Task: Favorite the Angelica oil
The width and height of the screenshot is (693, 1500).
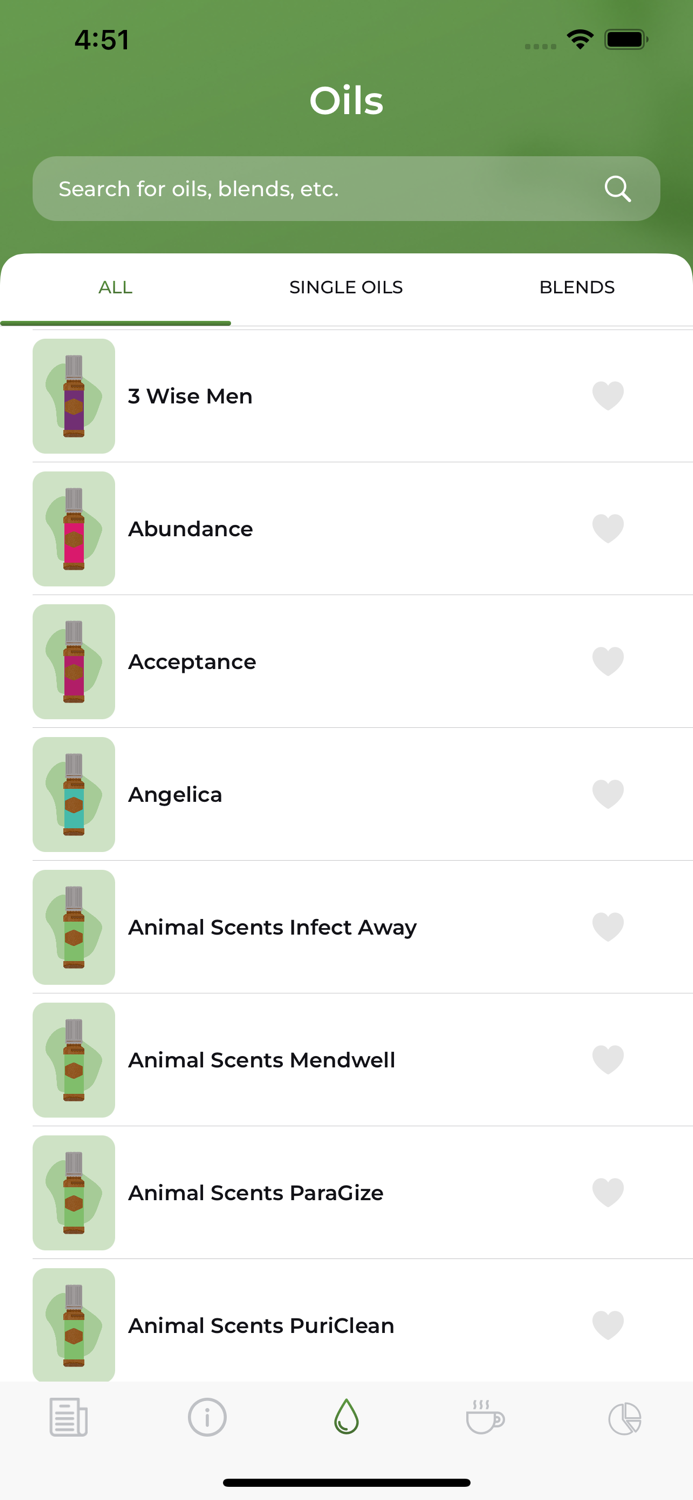Action: coord(608,794)
